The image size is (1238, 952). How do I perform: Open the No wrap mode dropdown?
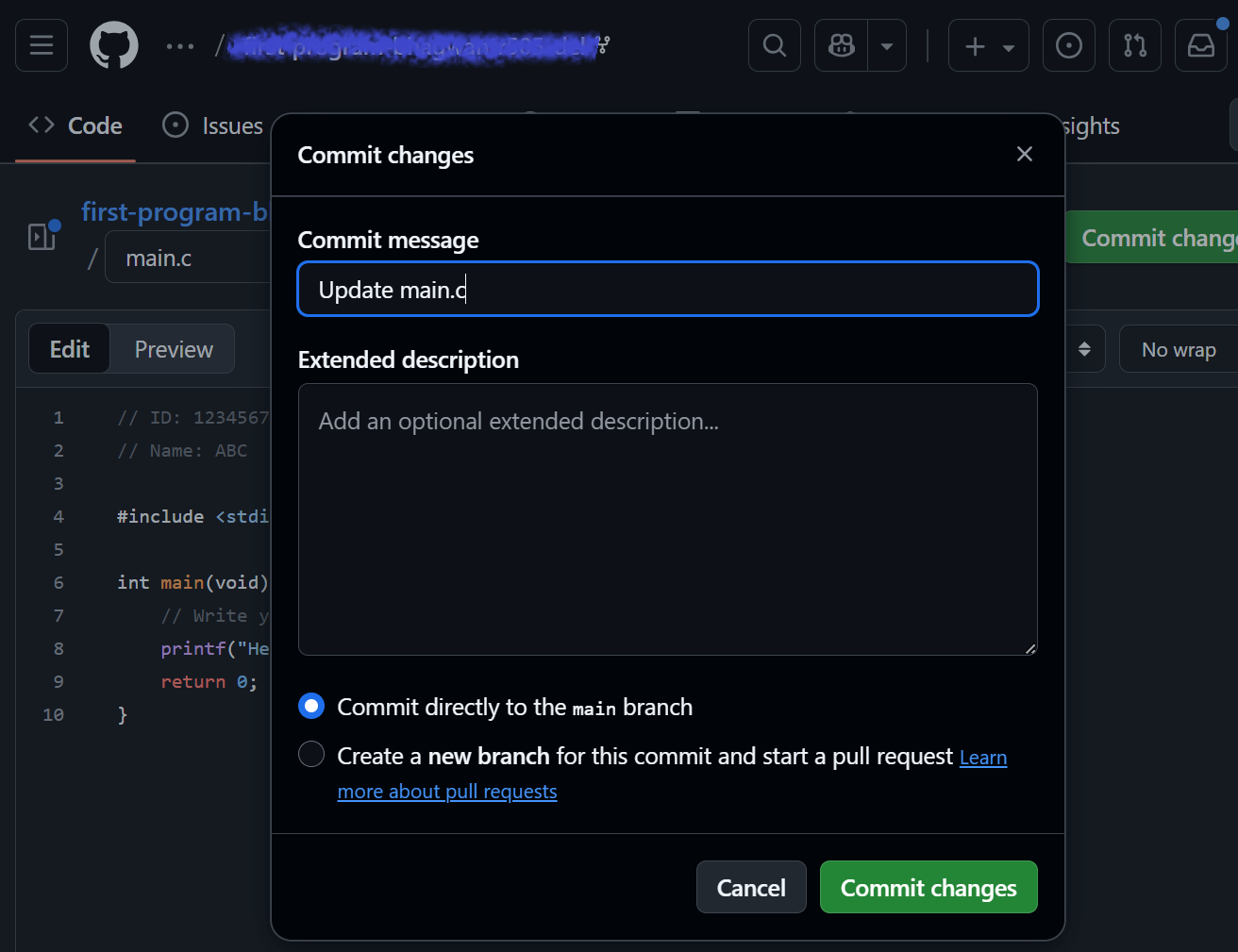coord(1179,350)
